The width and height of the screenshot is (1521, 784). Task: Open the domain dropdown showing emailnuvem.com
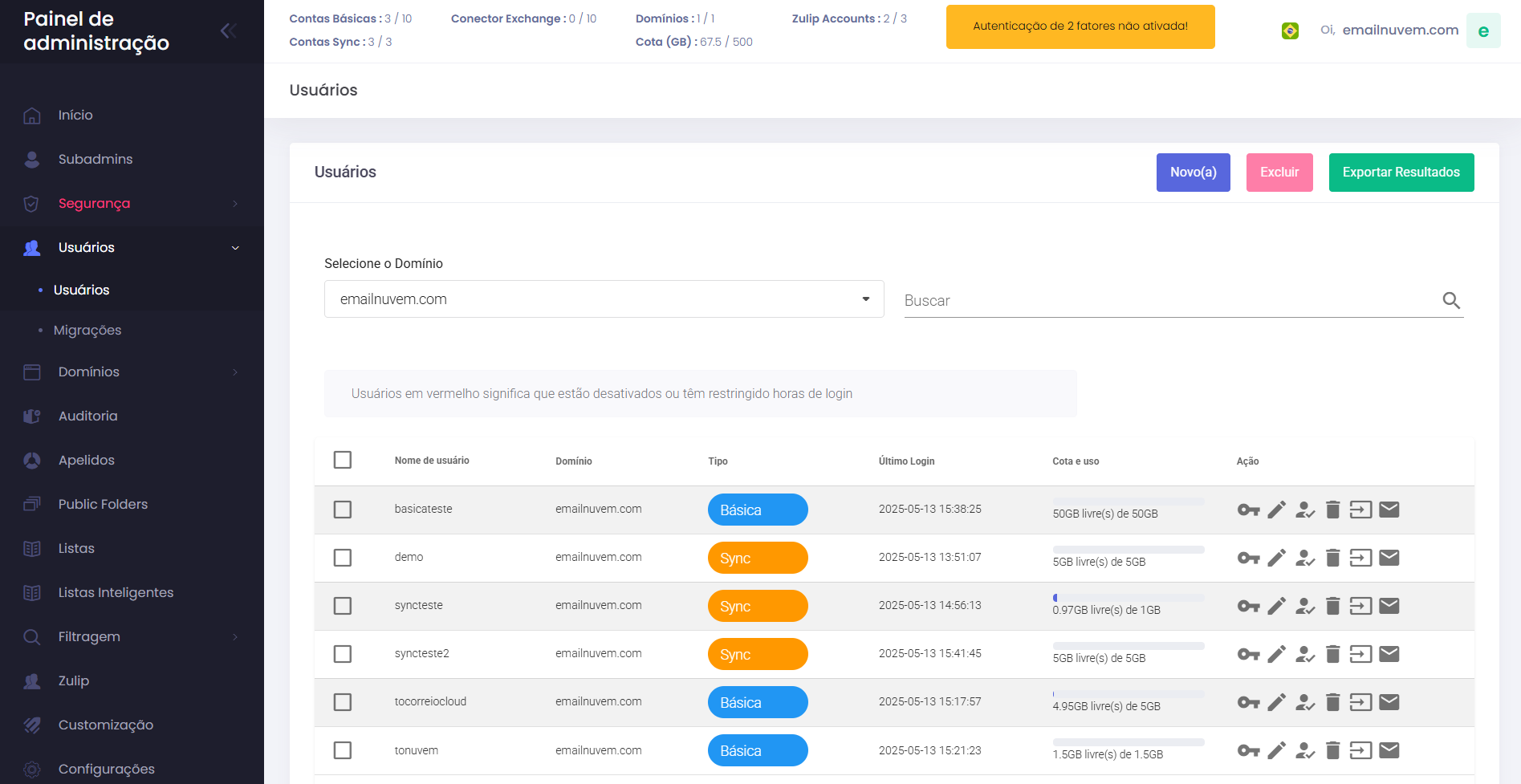point(604,299)
